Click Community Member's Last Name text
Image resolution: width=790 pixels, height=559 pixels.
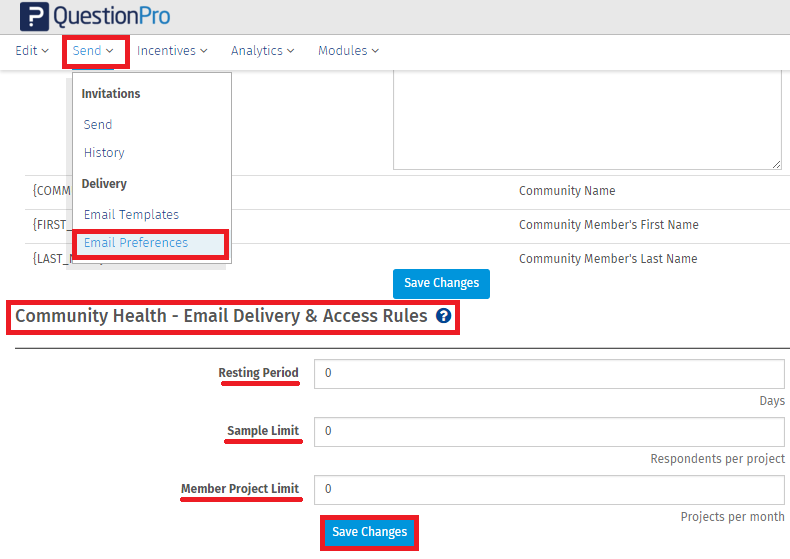point(608,259)
